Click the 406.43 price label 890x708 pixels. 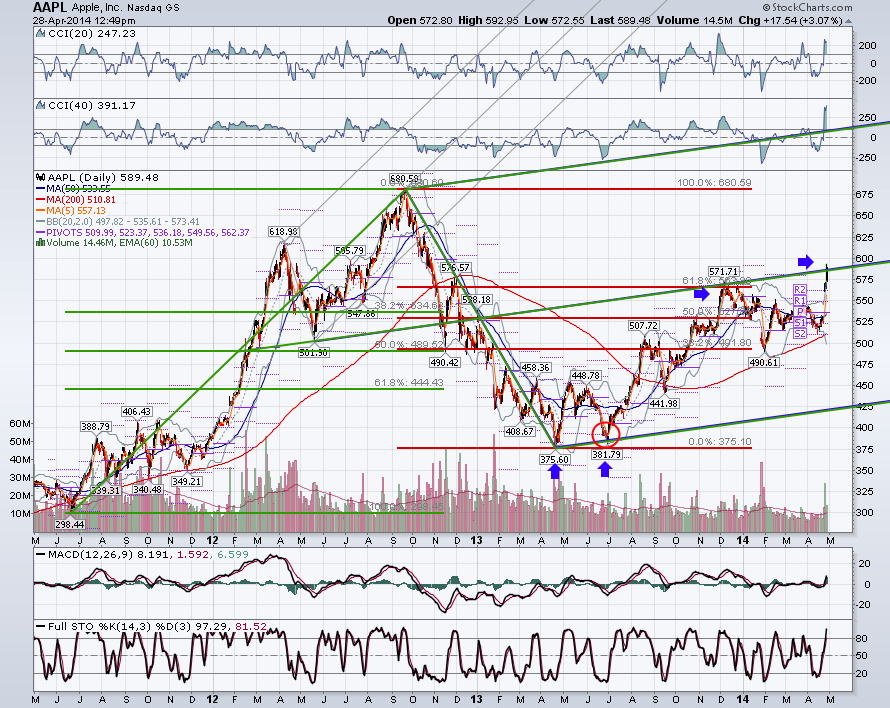[x=137, y=412]
